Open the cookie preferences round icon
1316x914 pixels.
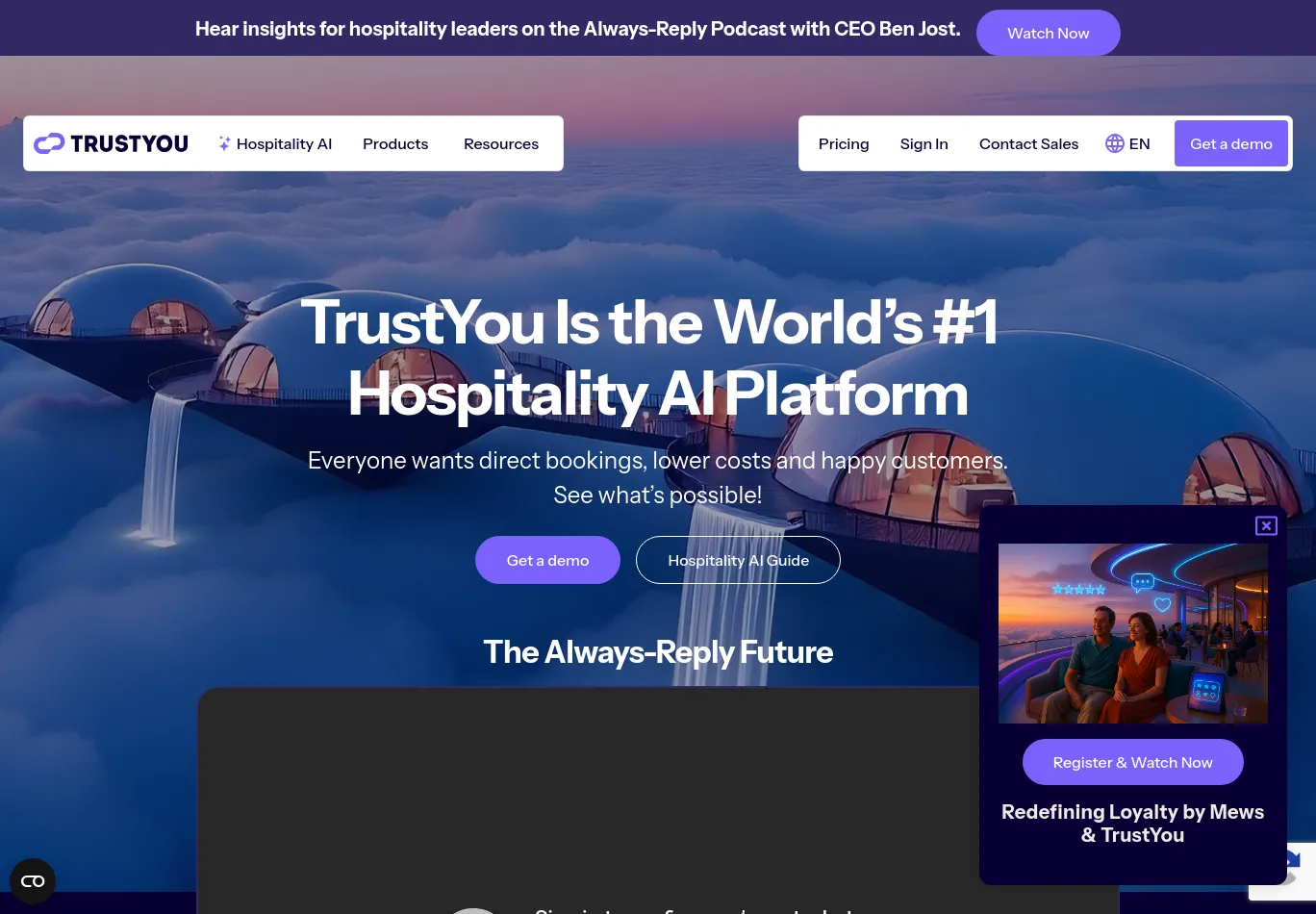(33, 881)
